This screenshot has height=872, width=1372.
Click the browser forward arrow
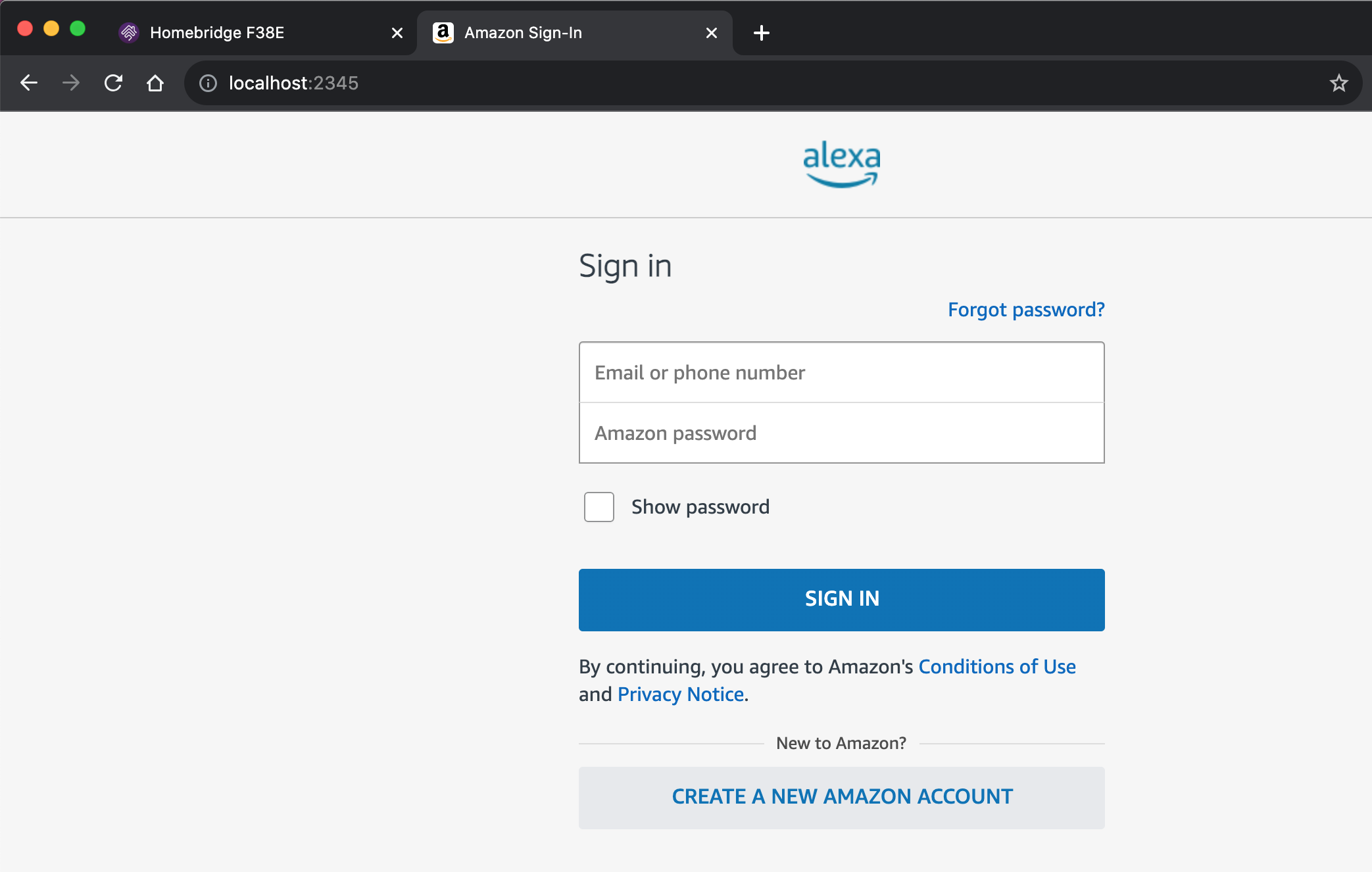tap(71, 83)
